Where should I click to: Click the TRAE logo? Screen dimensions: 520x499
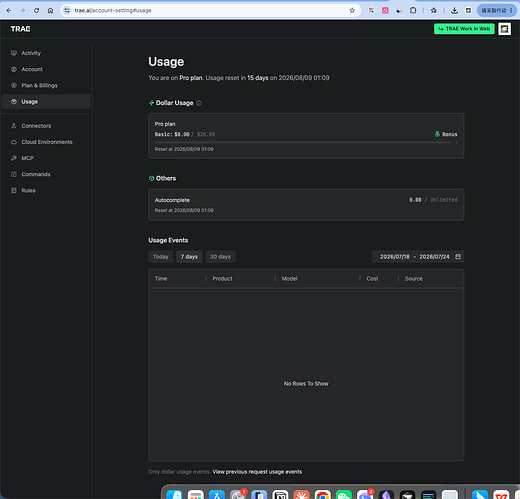point(20,29)
